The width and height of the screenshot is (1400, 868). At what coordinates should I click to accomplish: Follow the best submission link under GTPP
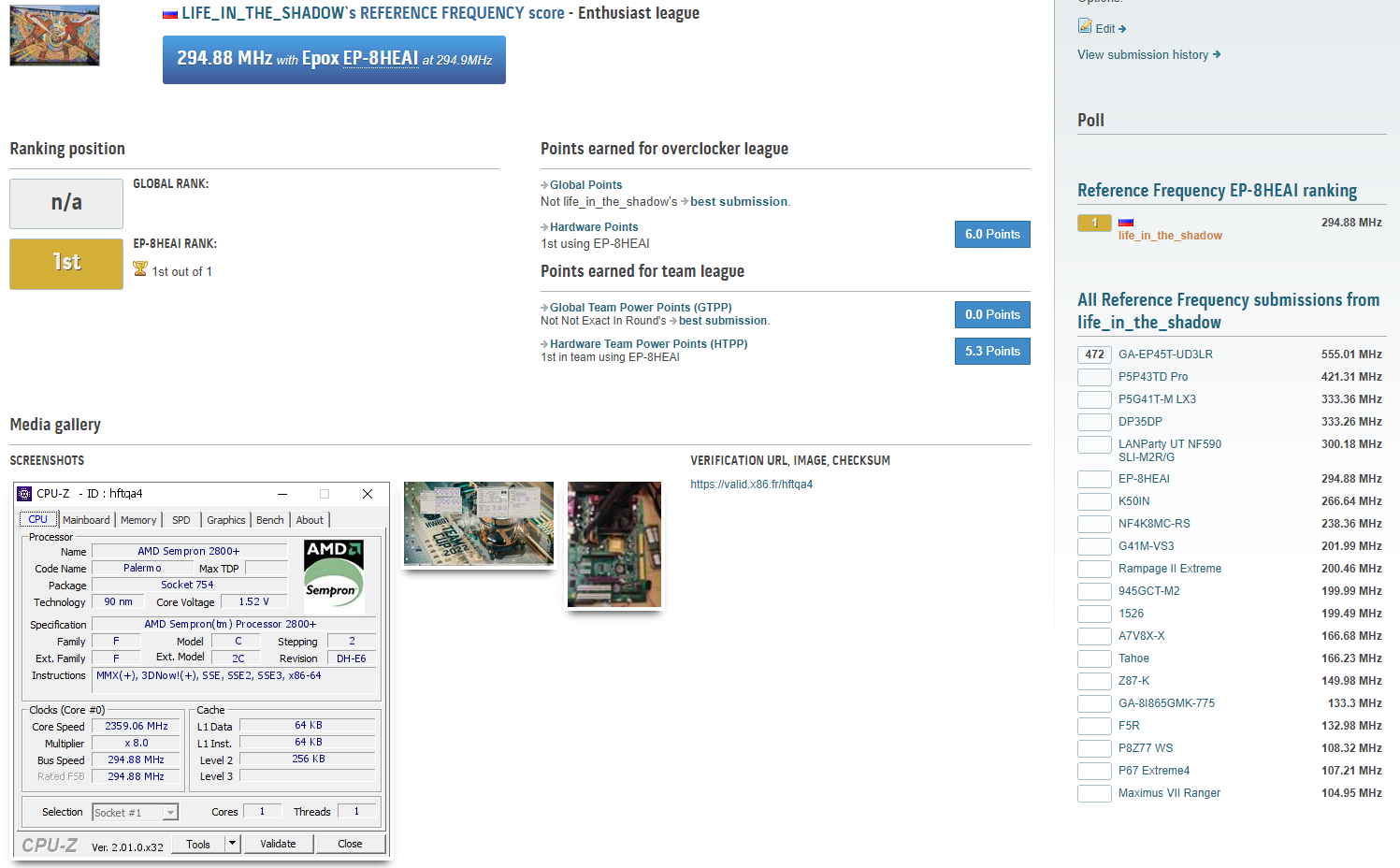(723, 321)
